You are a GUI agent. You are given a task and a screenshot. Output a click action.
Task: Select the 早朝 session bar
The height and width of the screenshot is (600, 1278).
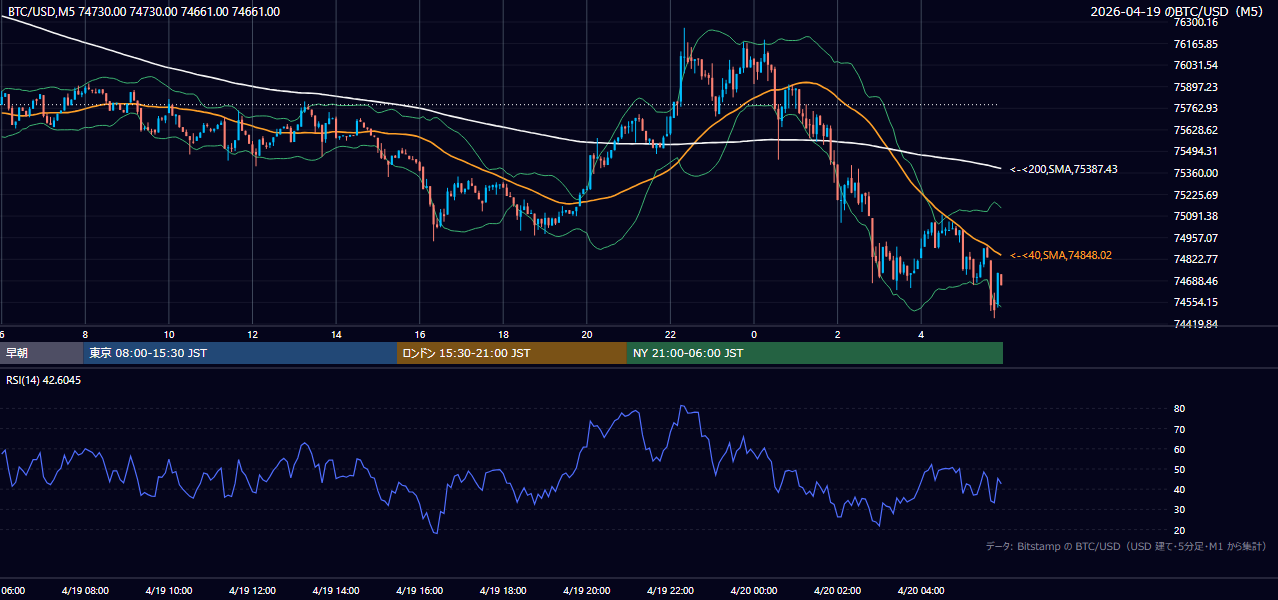[41, 353]
